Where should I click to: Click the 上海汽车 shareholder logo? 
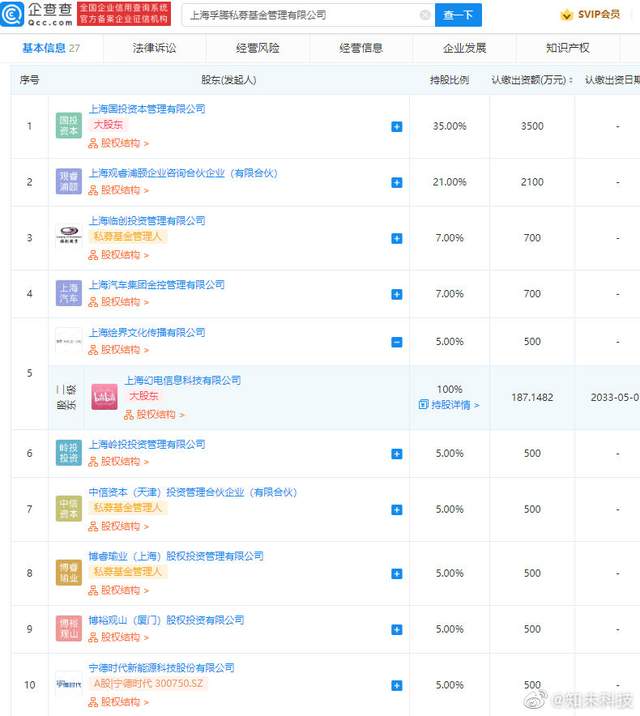coord(68,294)
